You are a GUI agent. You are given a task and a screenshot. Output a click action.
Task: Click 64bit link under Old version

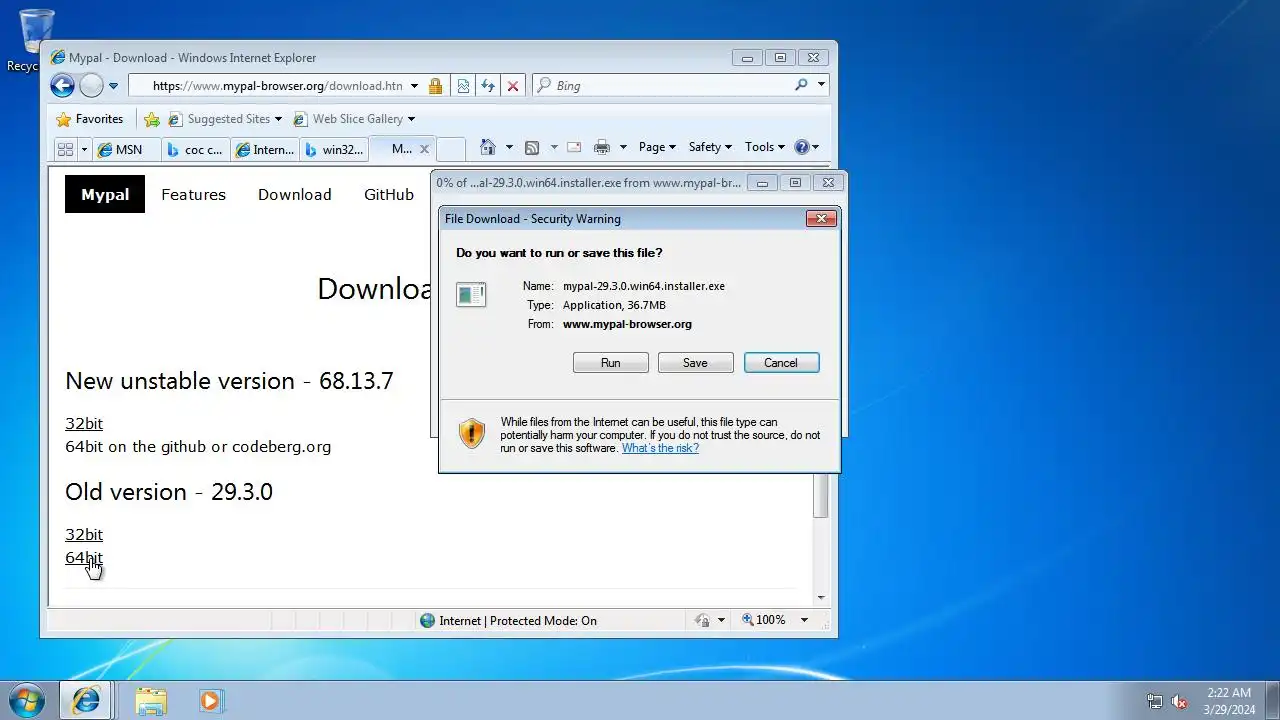[84, 558]
